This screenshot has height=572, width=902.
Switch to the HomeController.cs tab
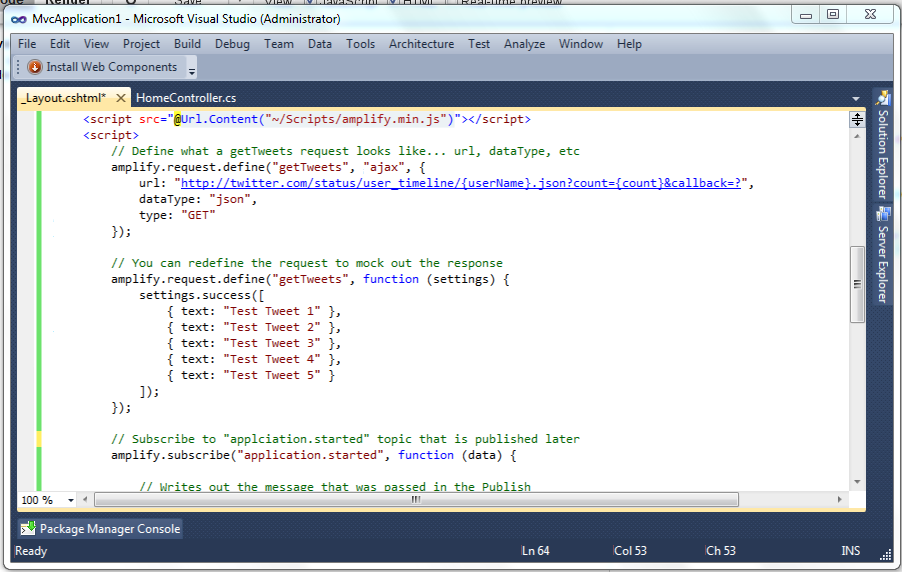(x=186, y=98)
